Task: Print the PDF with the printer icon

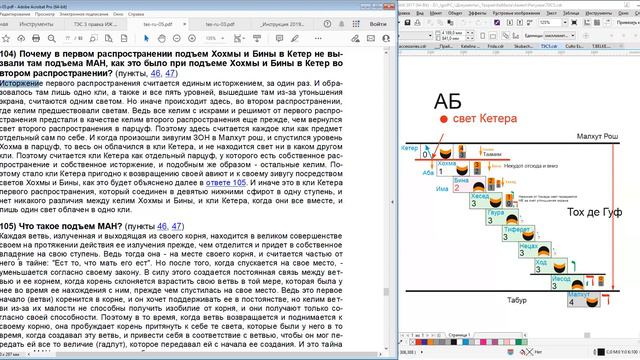Action: pyautogui.click(x=36, y=38)
